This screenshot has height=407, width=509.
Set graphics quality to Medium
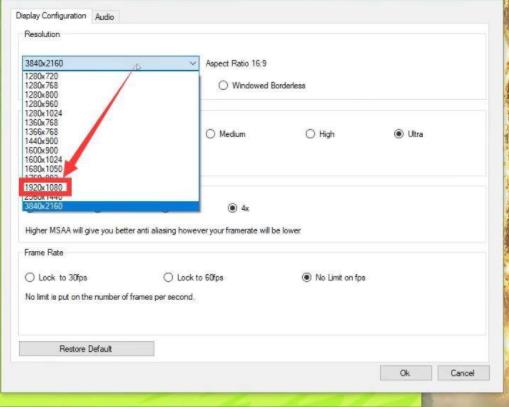click(210, 134)
